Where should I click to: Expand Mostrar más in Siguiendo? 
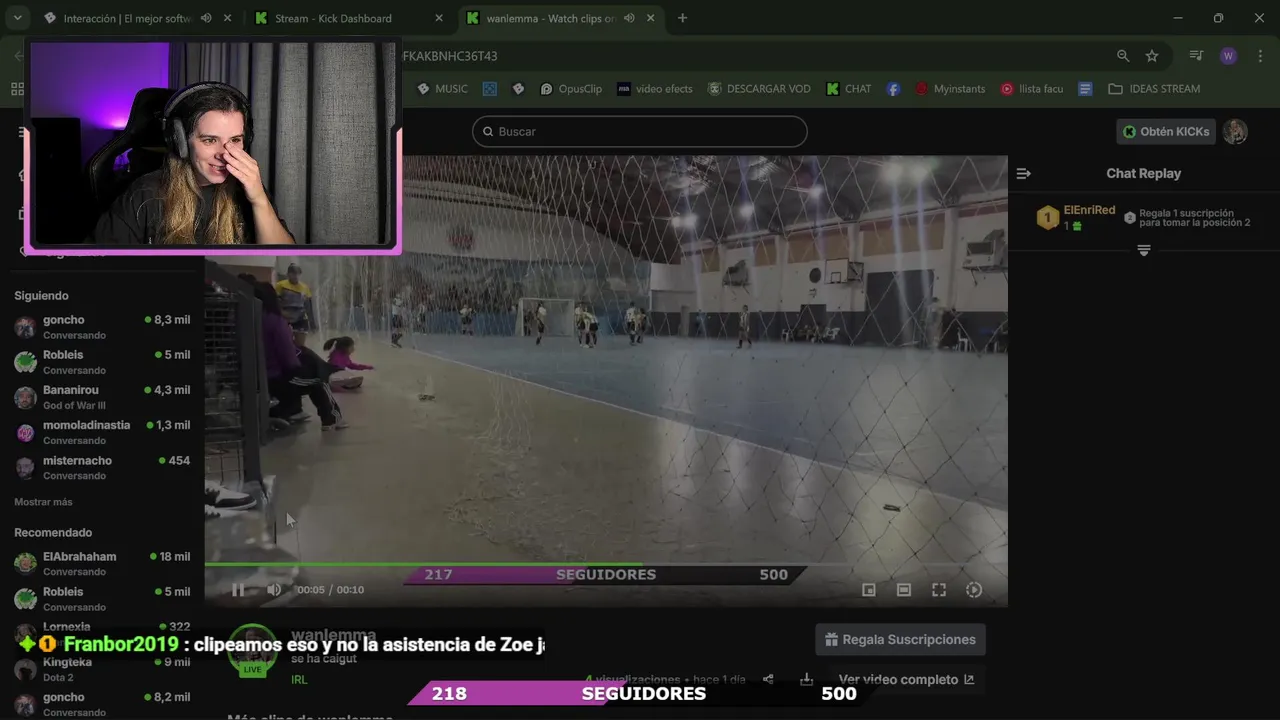coord(43,502)
